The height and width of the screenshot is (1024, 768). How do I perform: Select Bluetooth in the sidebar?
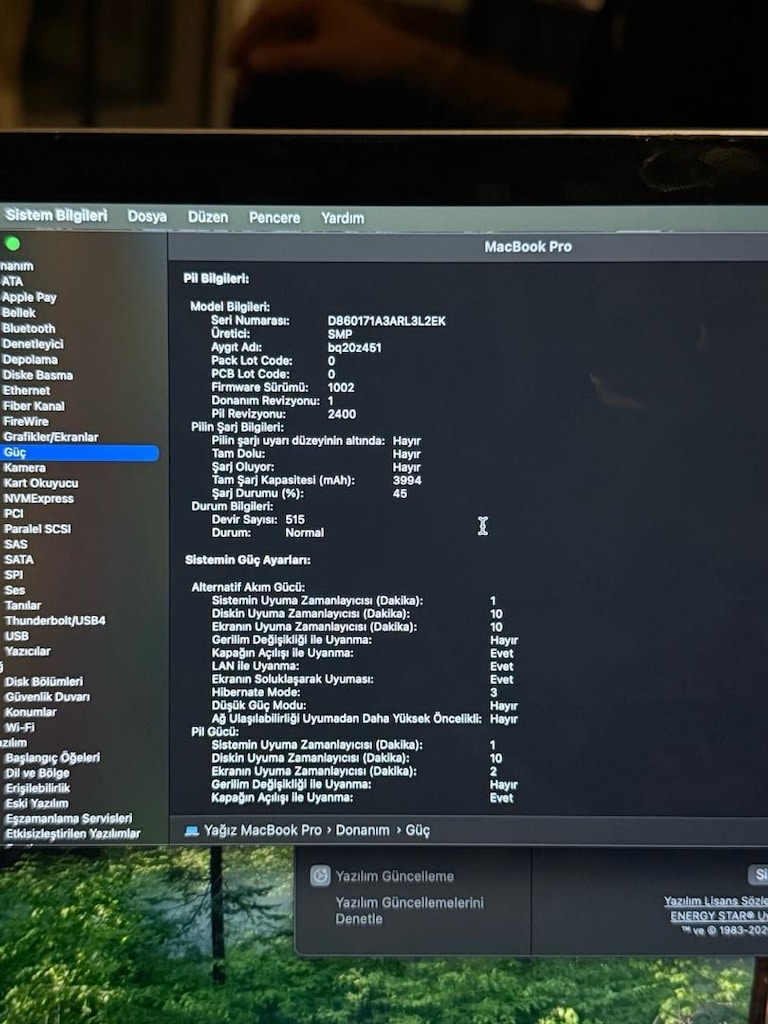(x=28, y=328)
